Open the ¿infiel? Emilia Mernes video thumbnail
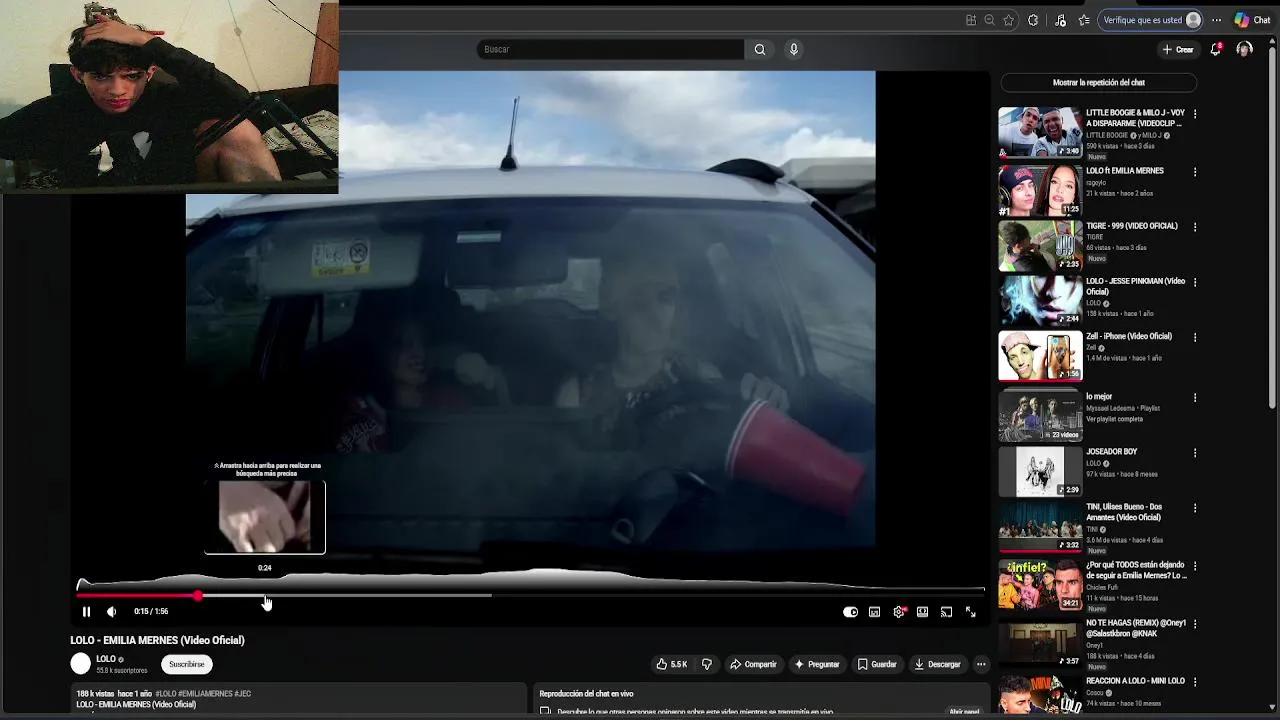 click(1040, 585)
